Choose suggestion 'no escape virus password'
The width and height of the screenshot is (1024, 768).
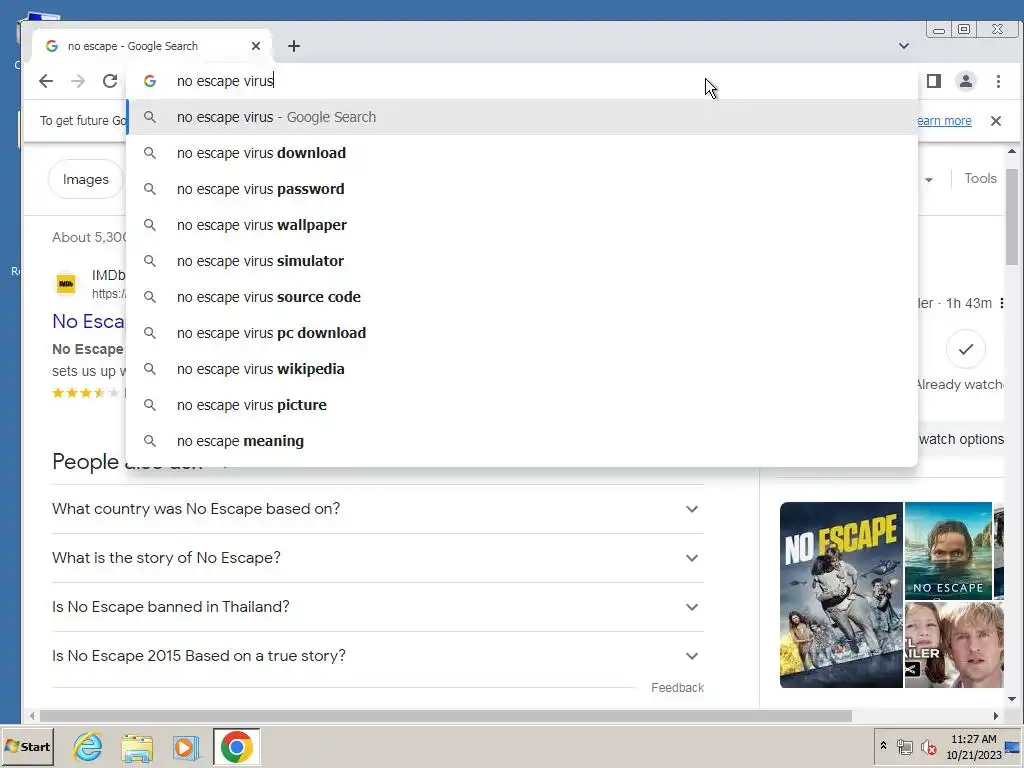pos(522,189)
